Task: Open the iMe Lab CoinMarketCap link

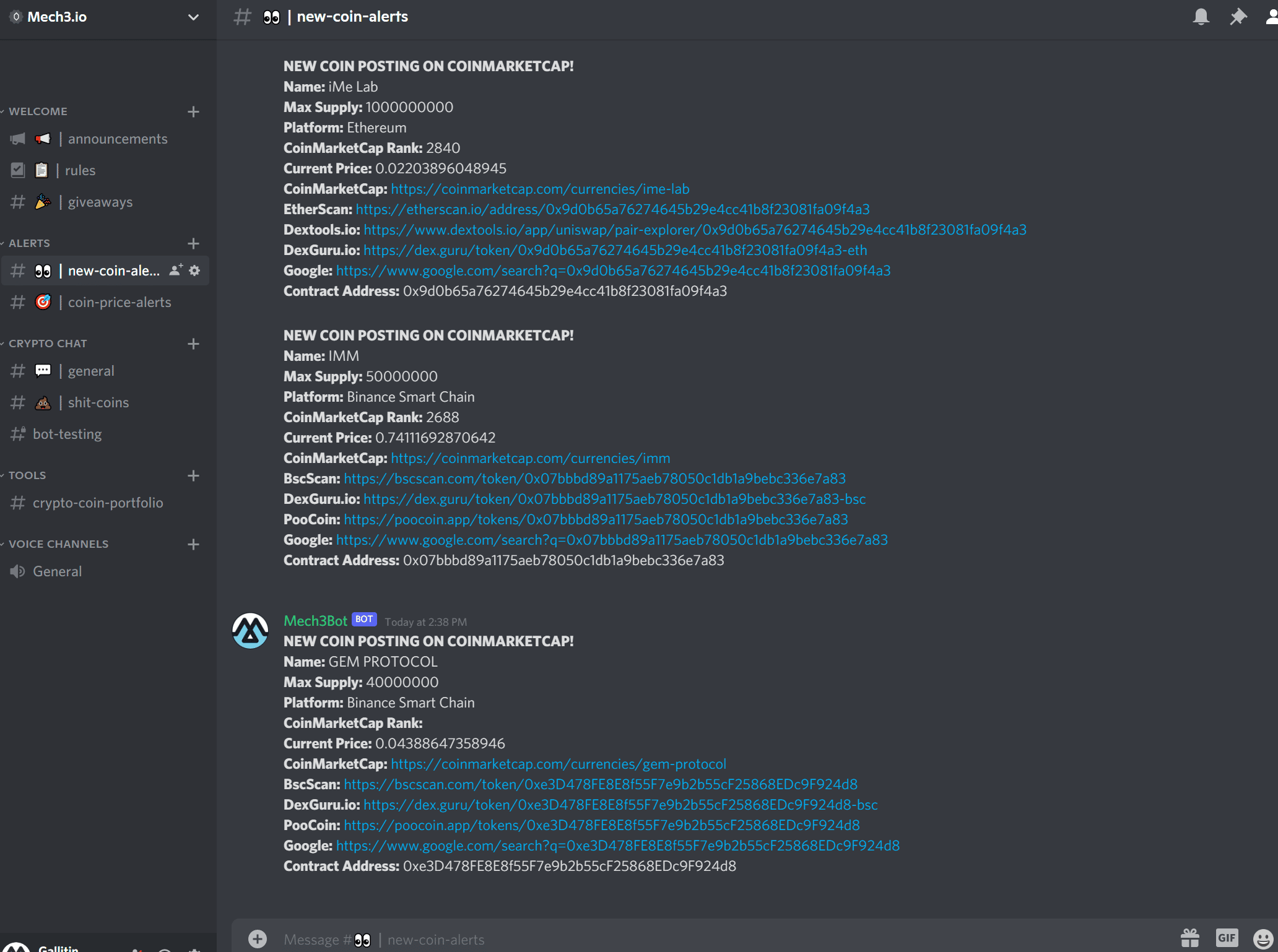Action: click(x=540, y=189)
